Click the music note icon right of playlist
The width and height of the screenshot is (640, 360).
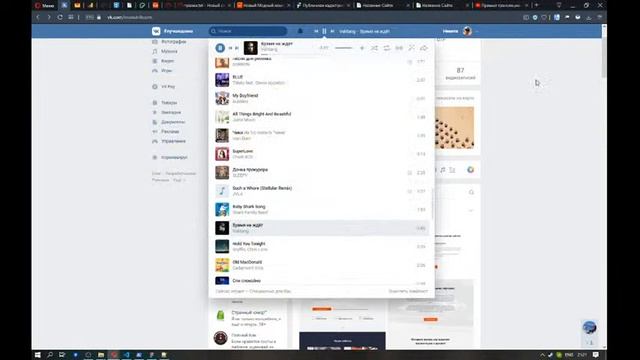(x=443, y=170)
